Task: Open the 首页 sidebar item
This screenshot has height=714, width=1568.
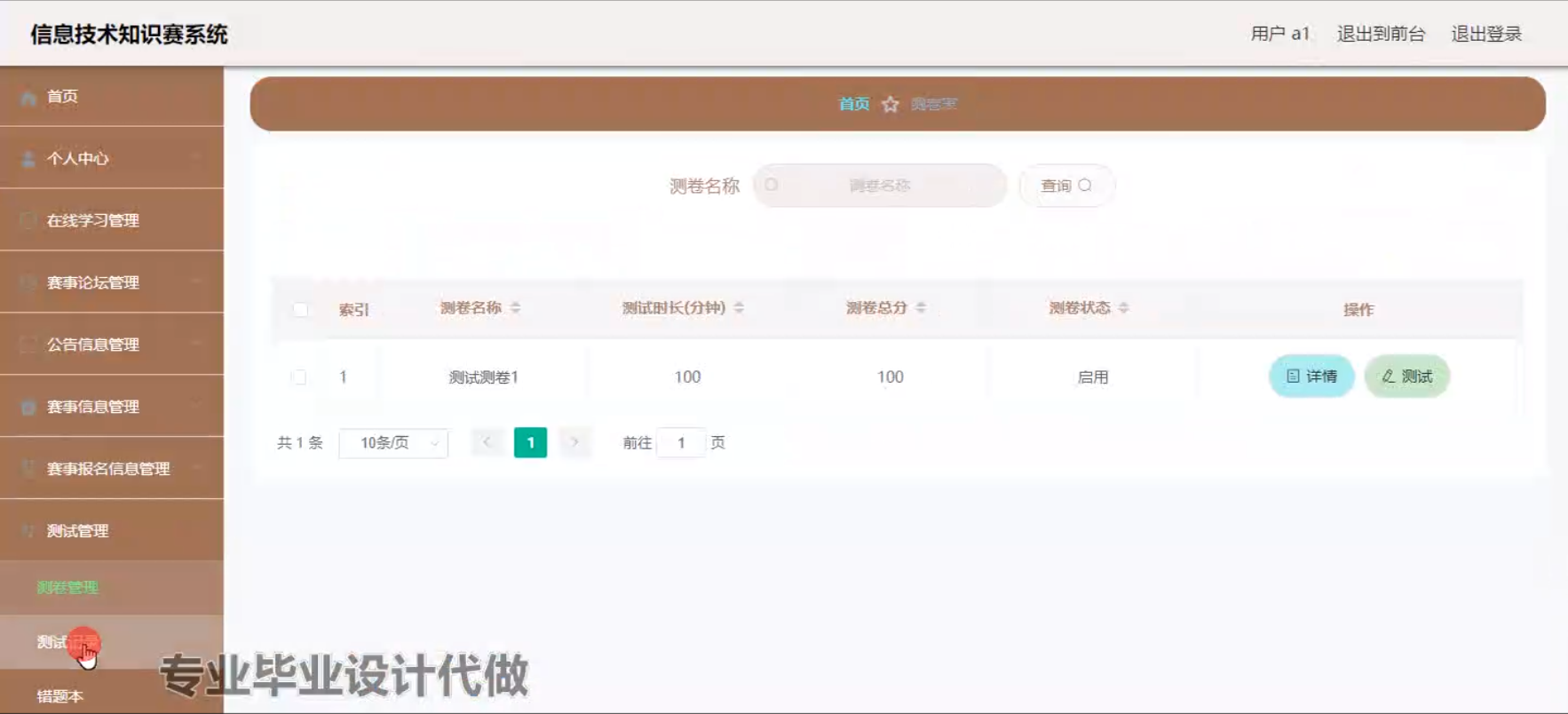Action: (x=112, y=96)
